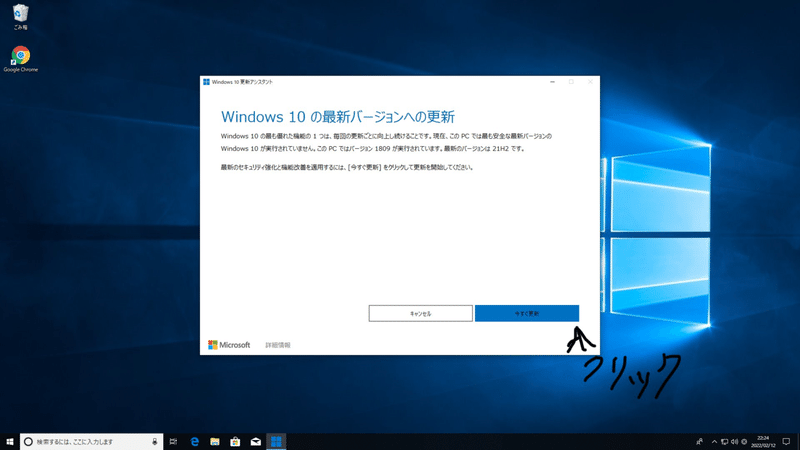The width and height of the screenshot is (800, 450).
Task: Open Task View from the taskbar
Action: [x=173, y=441]
